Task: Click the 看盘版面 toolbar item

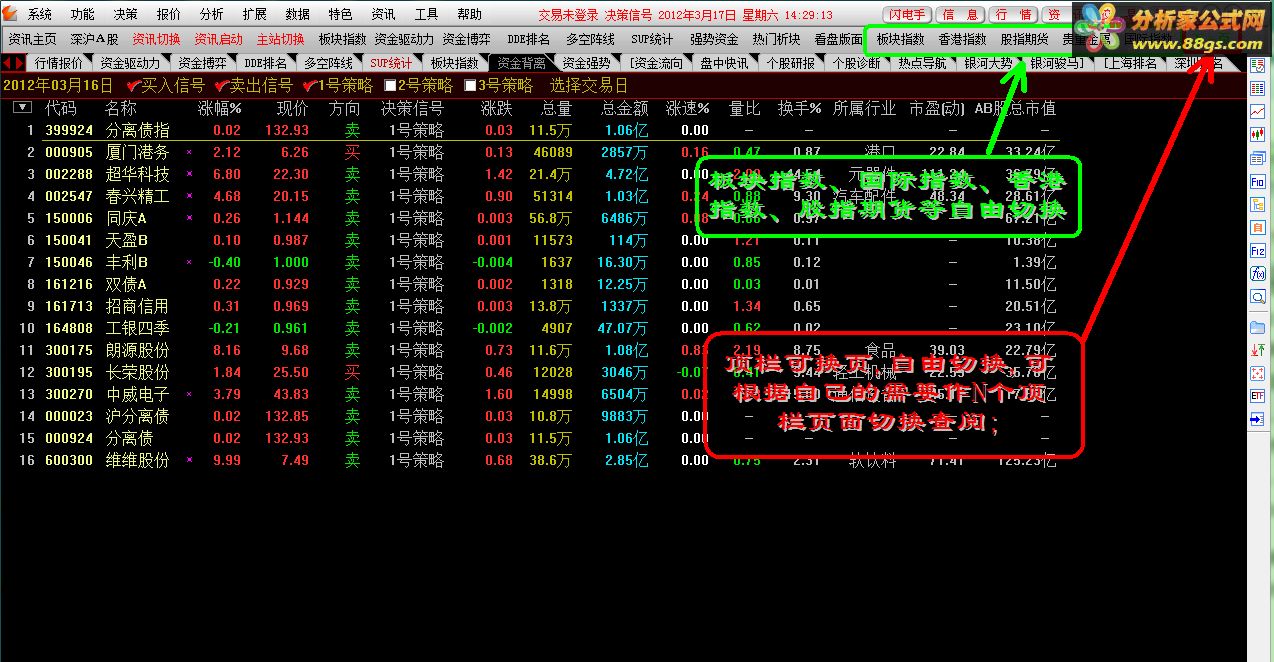Action: click(x=839, y=39)
